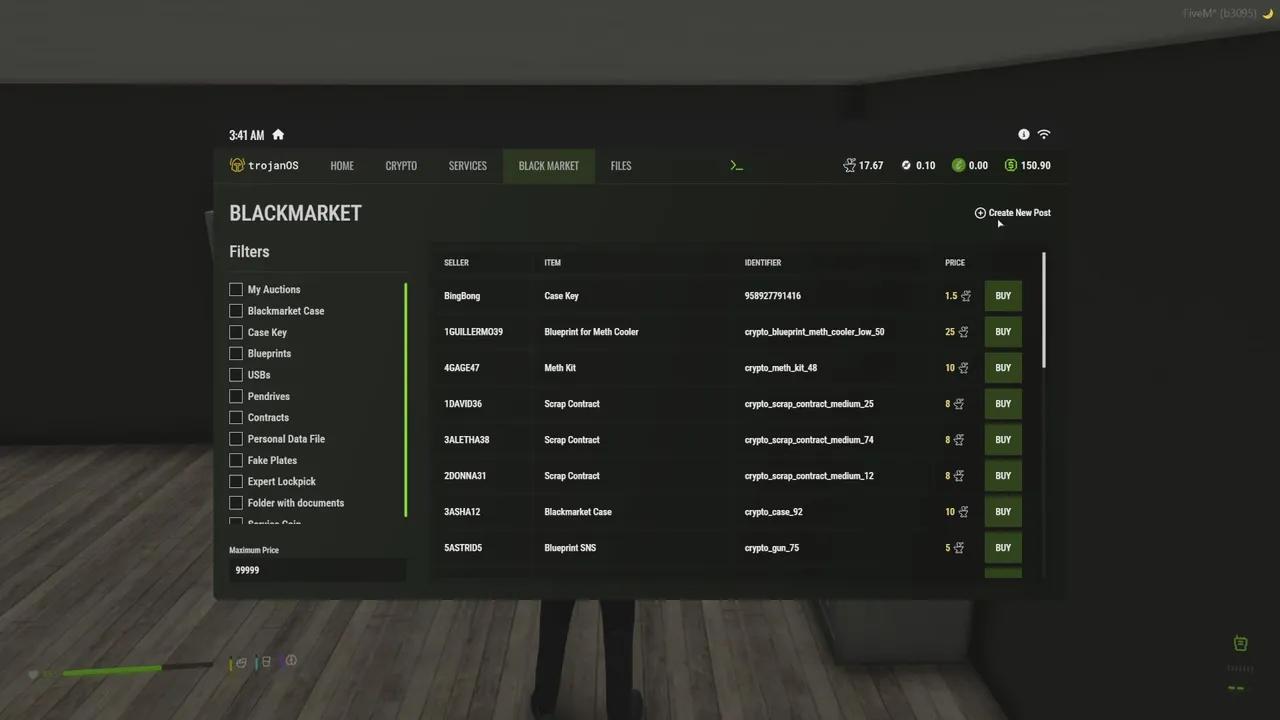Check the Contracts filter
1280x720 pixels.
pos(236,417)
